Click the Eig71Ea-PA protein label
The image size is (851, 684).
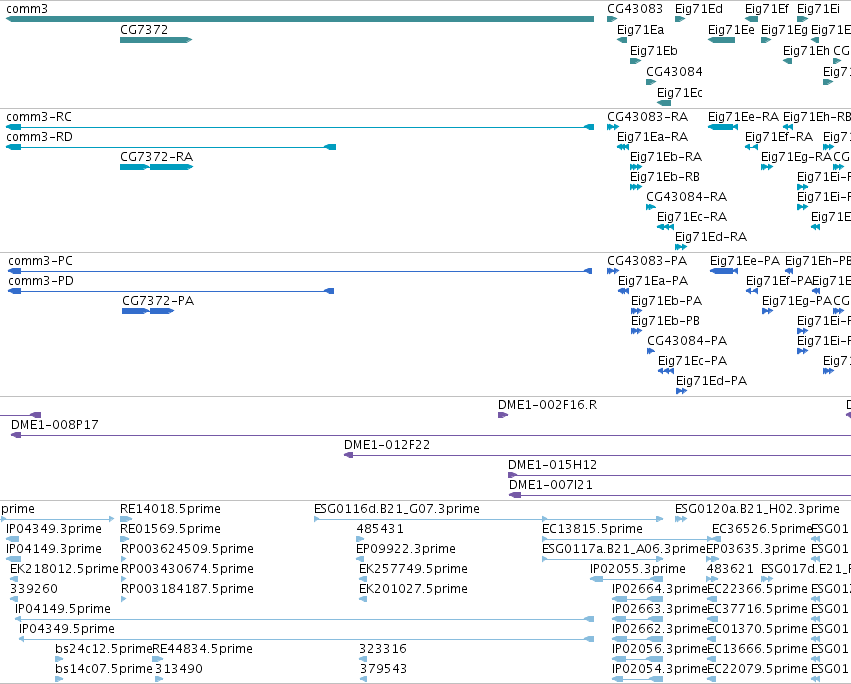653,281
